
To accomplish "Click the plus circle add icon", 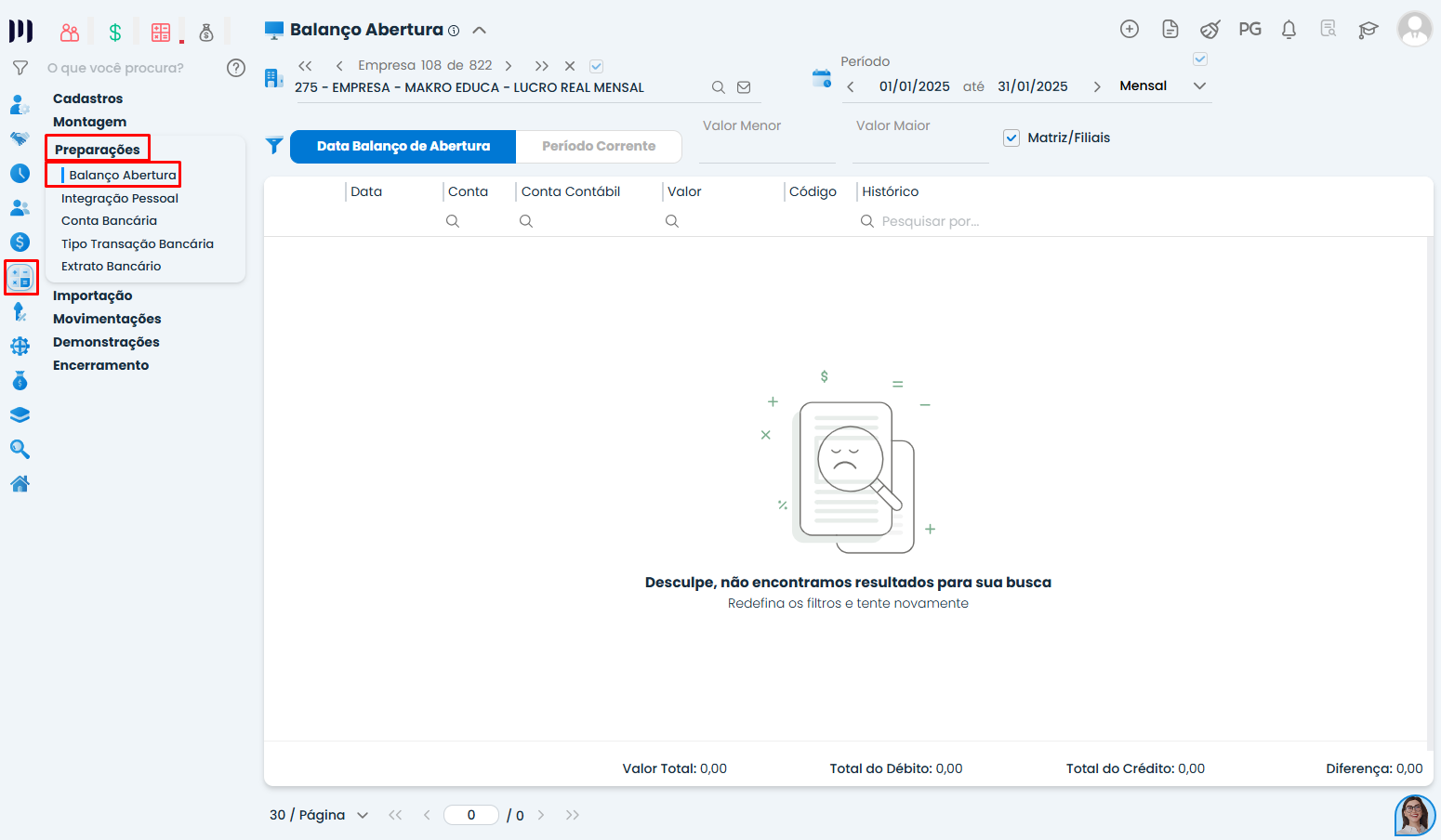I will tap(1130, 29).
